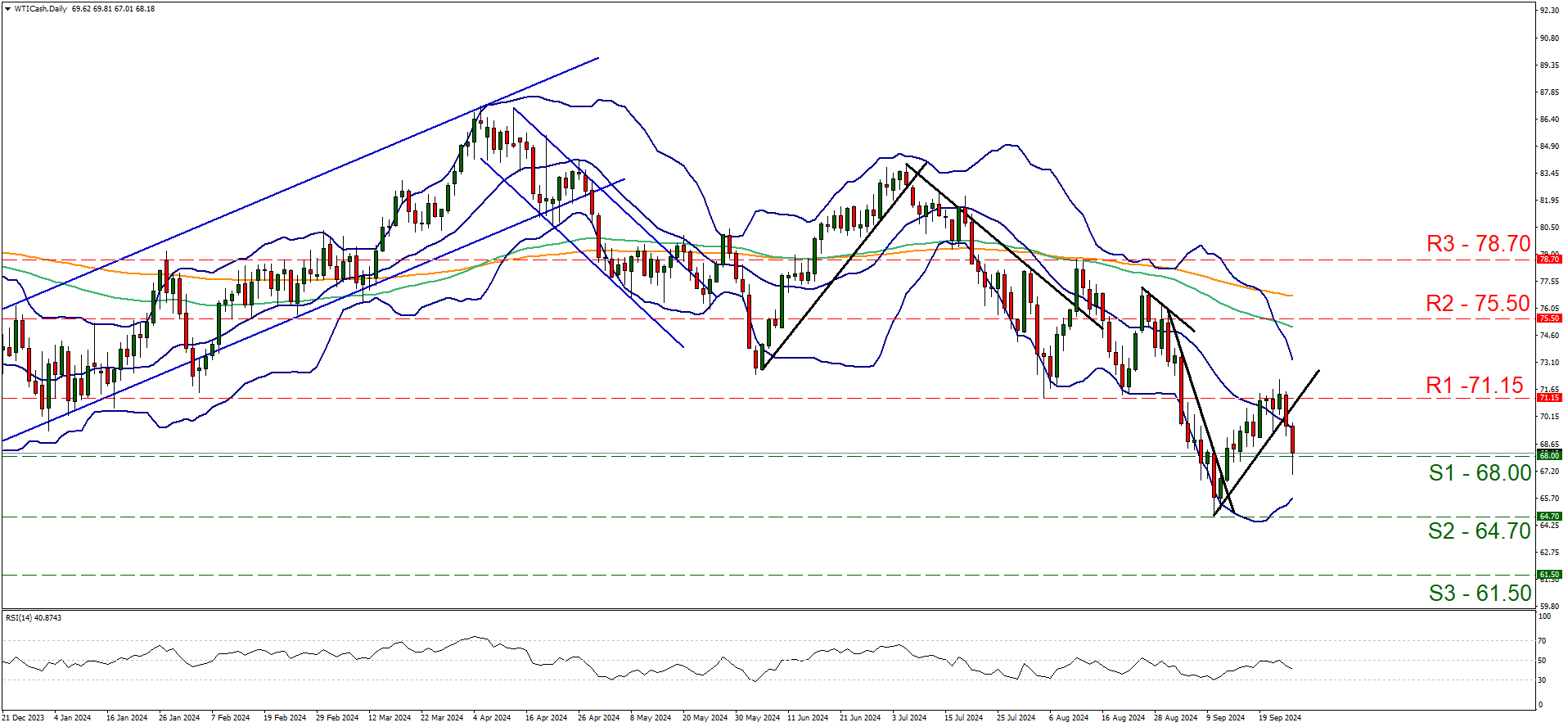The width and height of the screenshot is (1568, 727).
Task: Click the RSI 70 level axis label
Action: [1543, 641]
